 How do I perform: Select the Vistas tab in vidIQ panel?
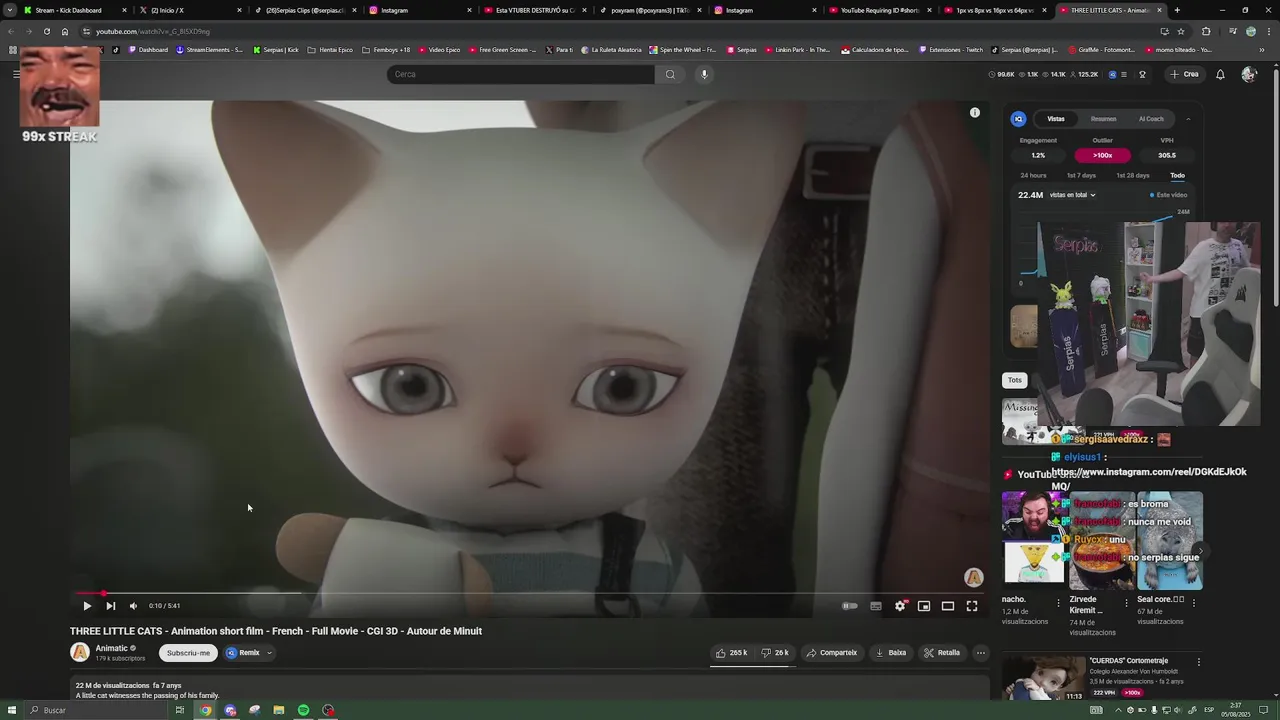[x=1056, y=119]
